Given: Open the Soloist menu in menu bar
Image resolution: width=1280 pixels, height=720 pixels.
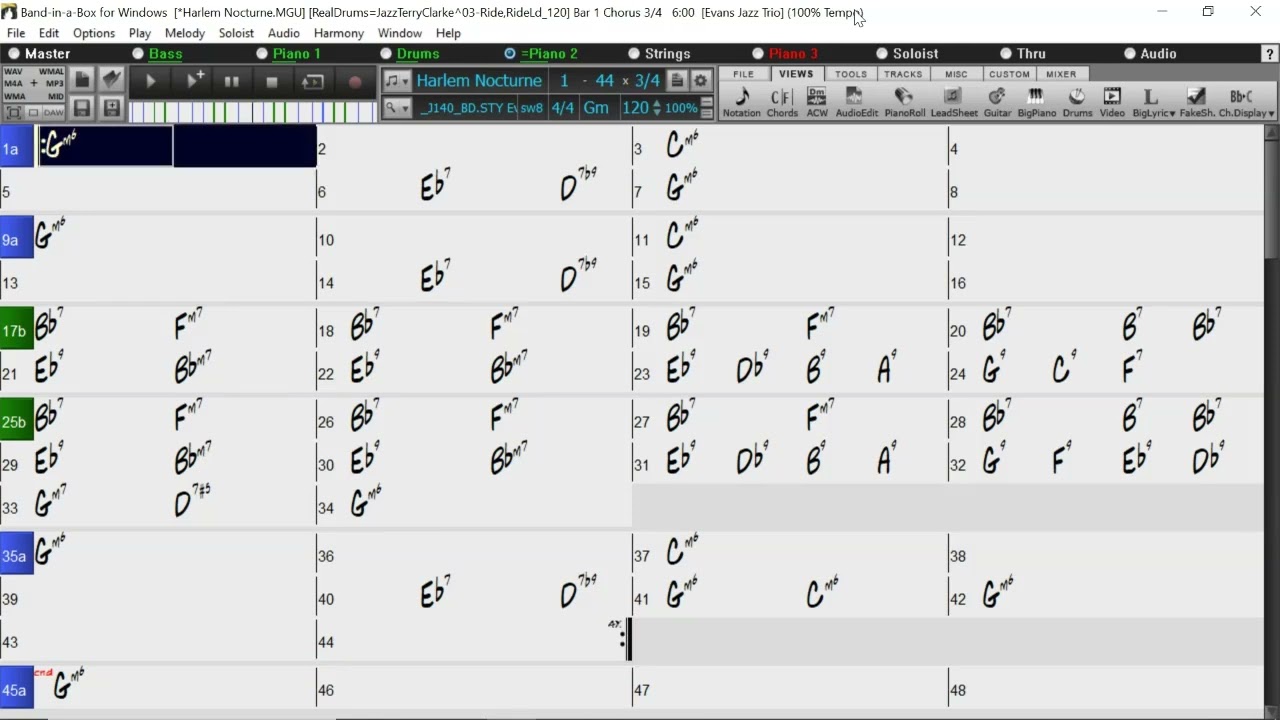Looking at the screenshot, I should tap(236, 33).
